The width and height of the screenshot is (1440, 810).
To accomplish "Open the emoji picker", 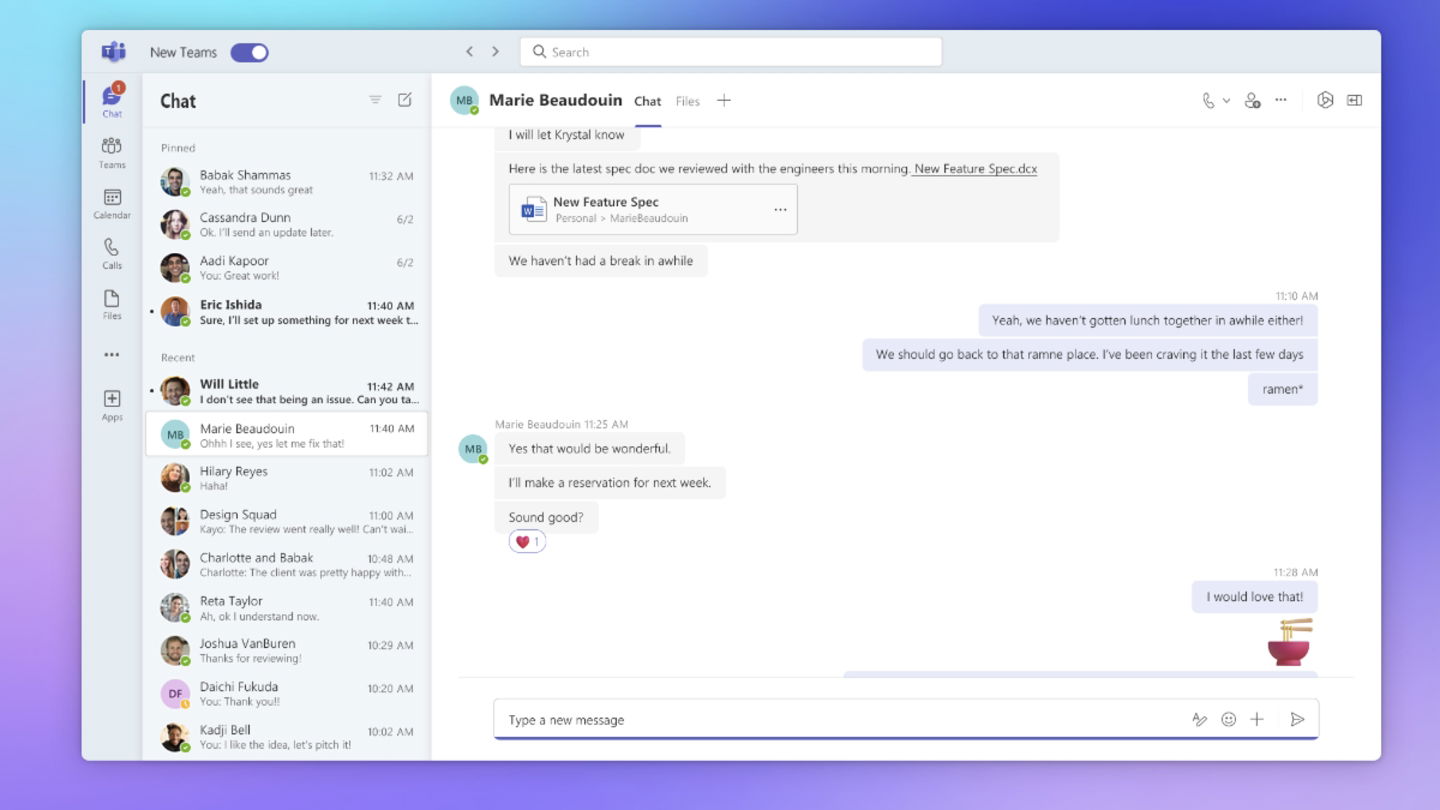I will pos(1229,719).
